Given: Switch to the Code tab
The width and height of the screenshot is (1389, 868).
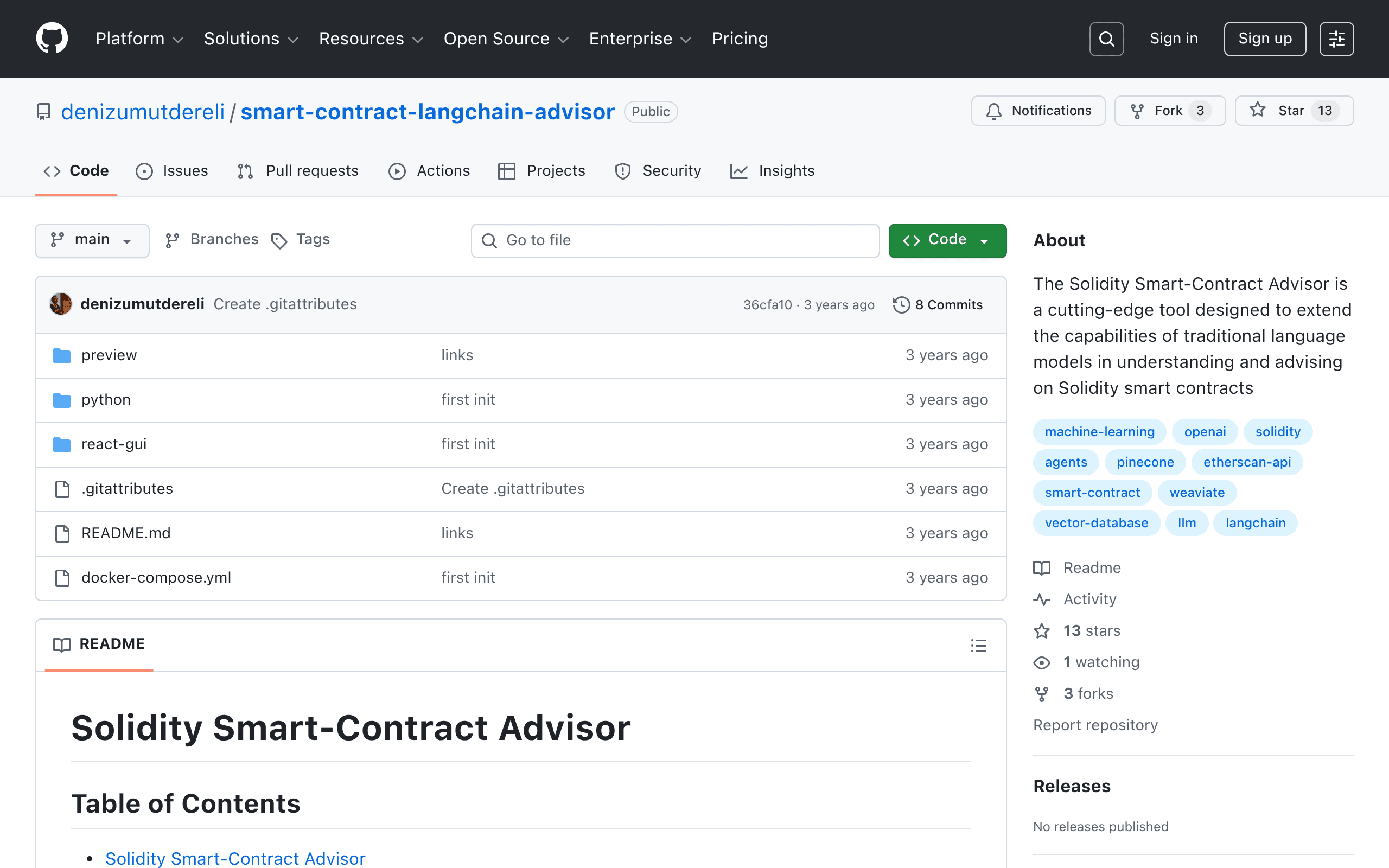Looking at the screenshot, I should click(x=77, y=171).
